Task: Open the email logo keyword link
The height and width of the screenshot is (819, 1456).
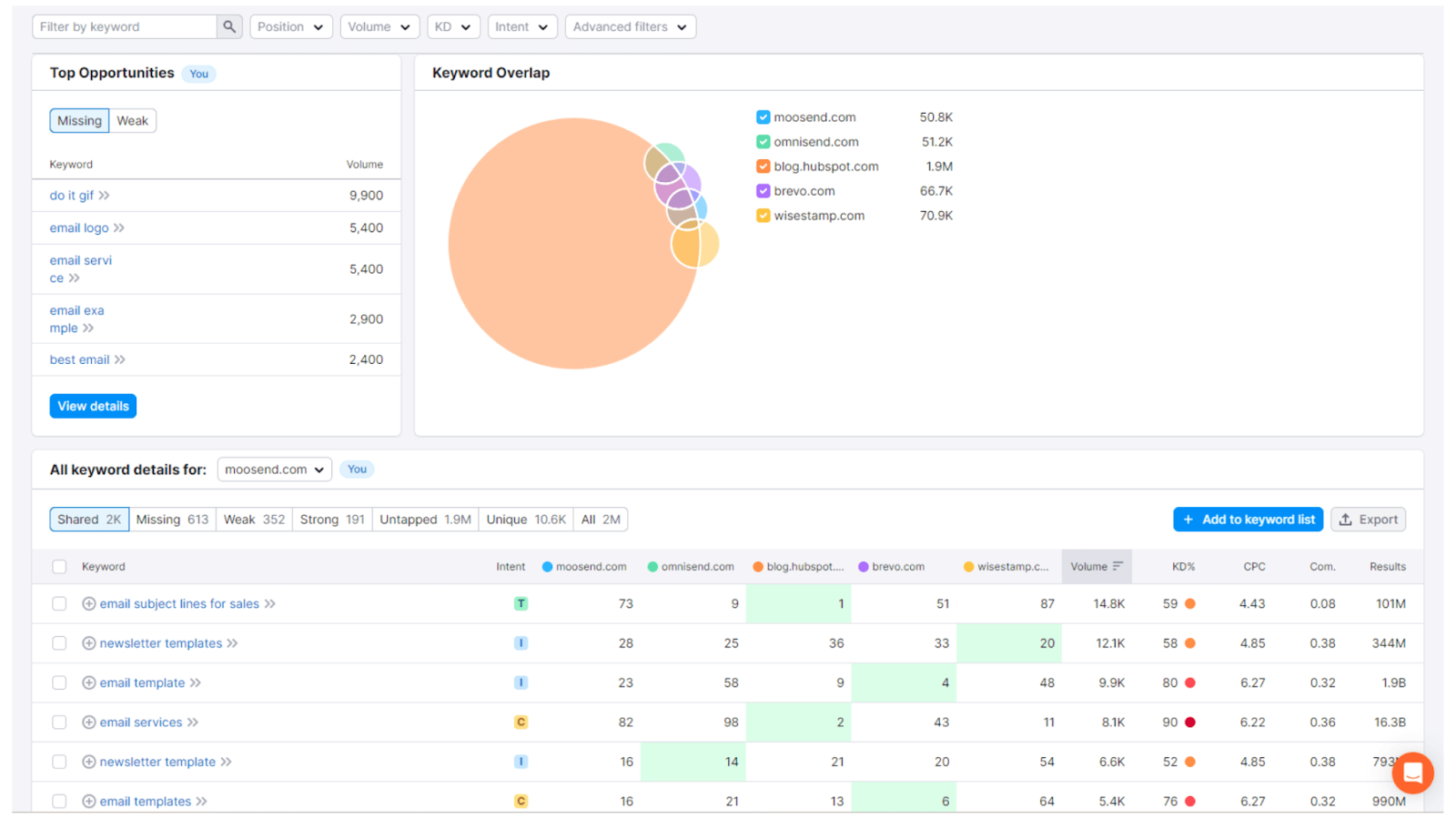Action: coord(79,228)
